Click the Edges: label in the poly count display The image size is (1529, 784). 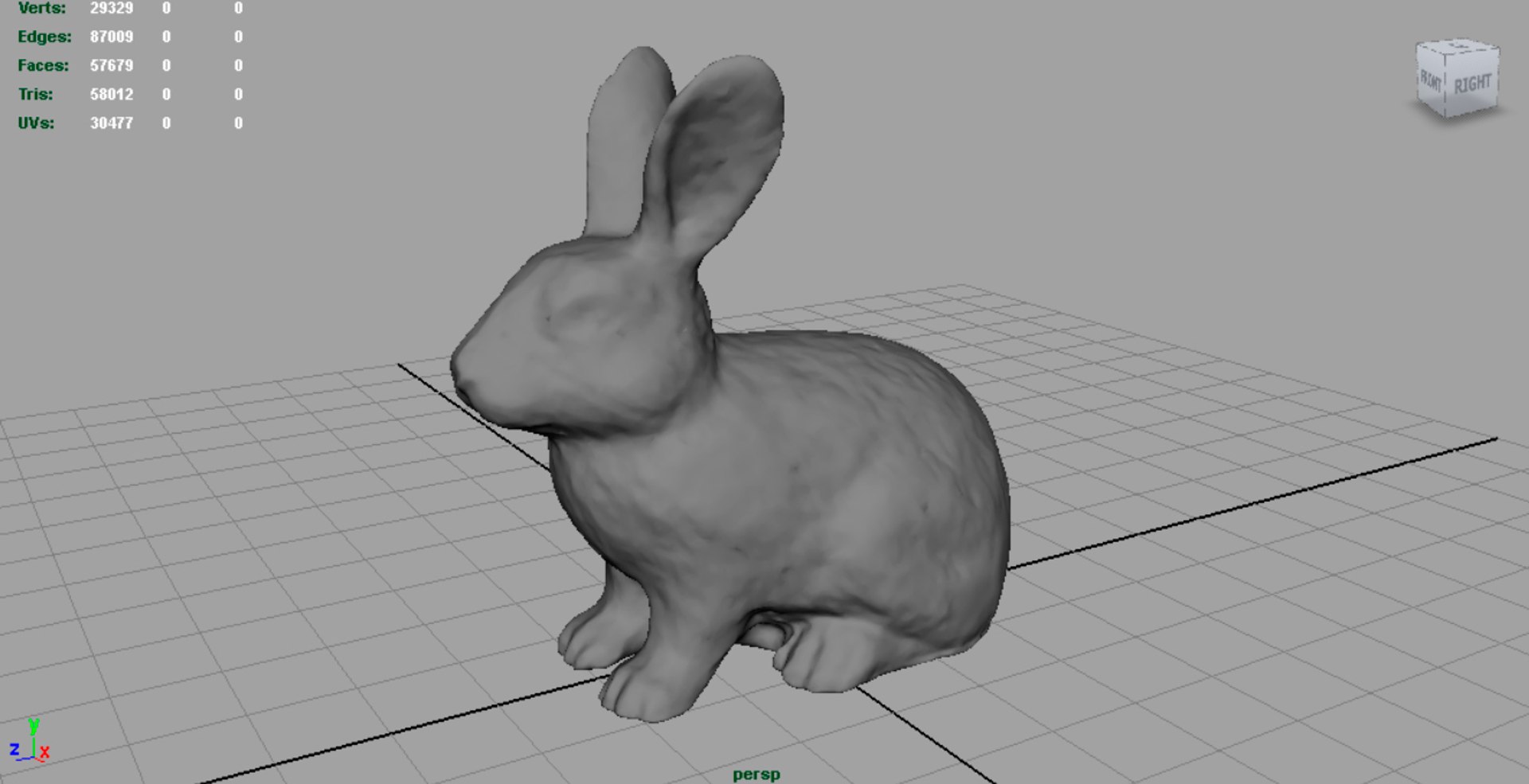45,37
